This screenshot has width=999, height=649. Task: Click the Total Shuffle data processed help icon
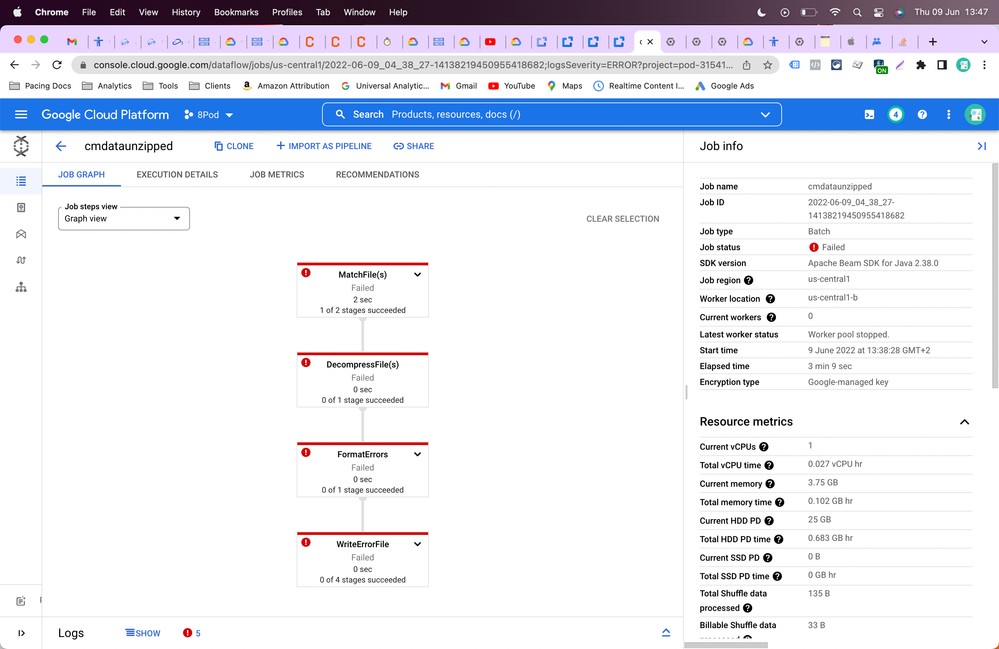747,608
